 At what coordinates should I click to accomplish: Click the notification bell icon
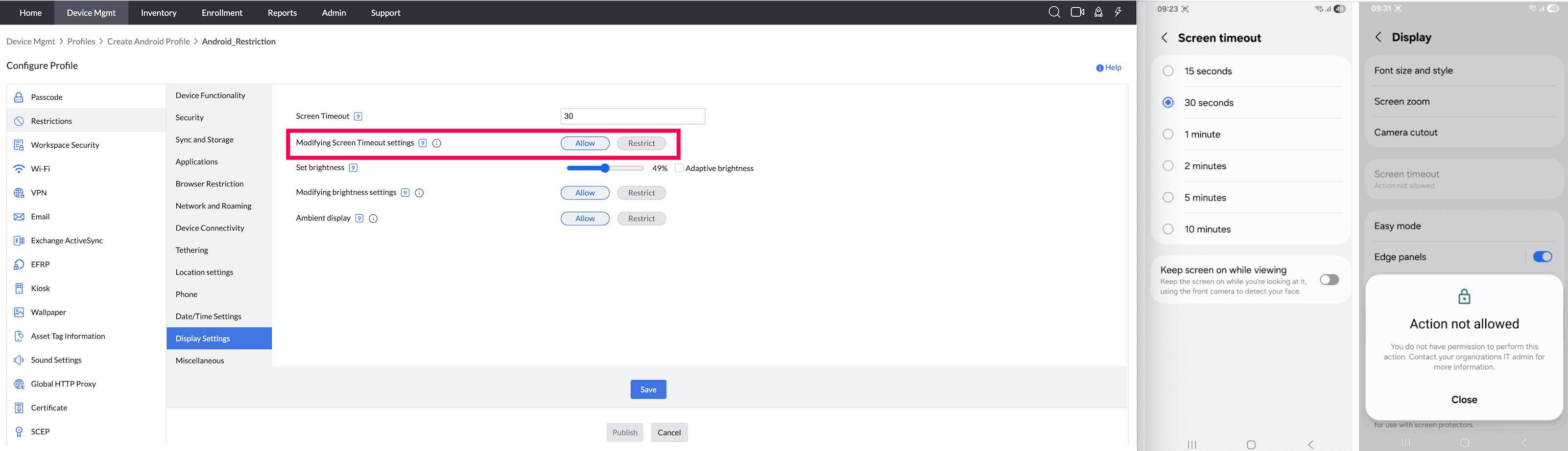1097,12
